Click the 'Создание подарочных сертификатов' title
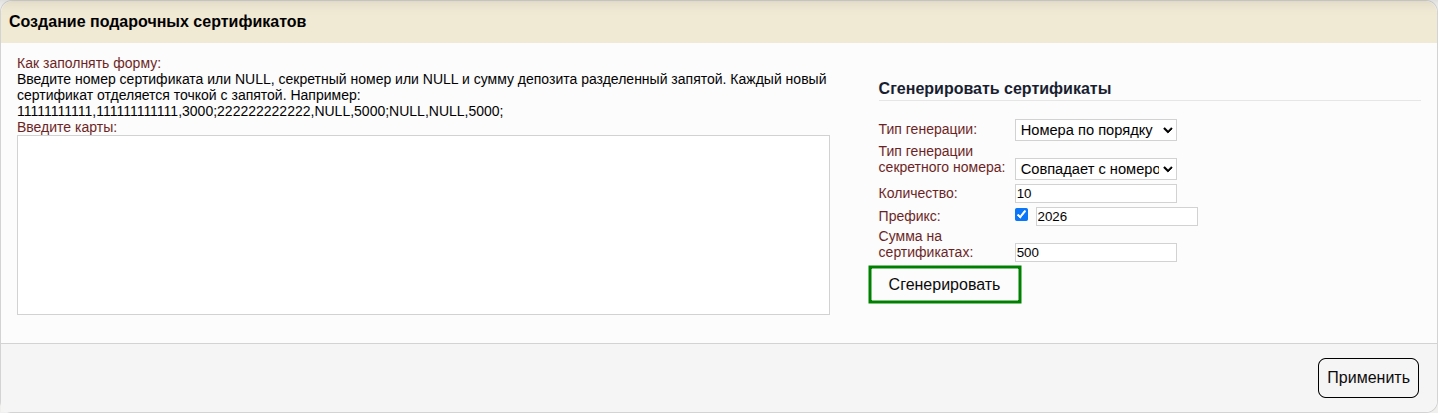 (157, 21)
